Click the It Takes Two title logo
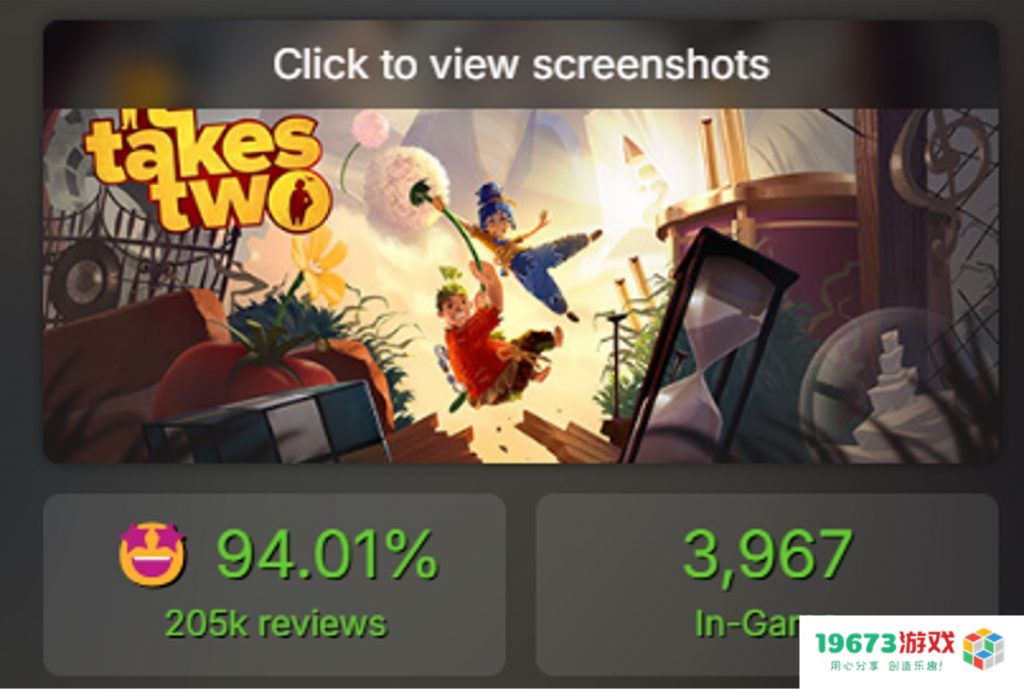The image size is (1024, 689). click(x=208, y=170)
